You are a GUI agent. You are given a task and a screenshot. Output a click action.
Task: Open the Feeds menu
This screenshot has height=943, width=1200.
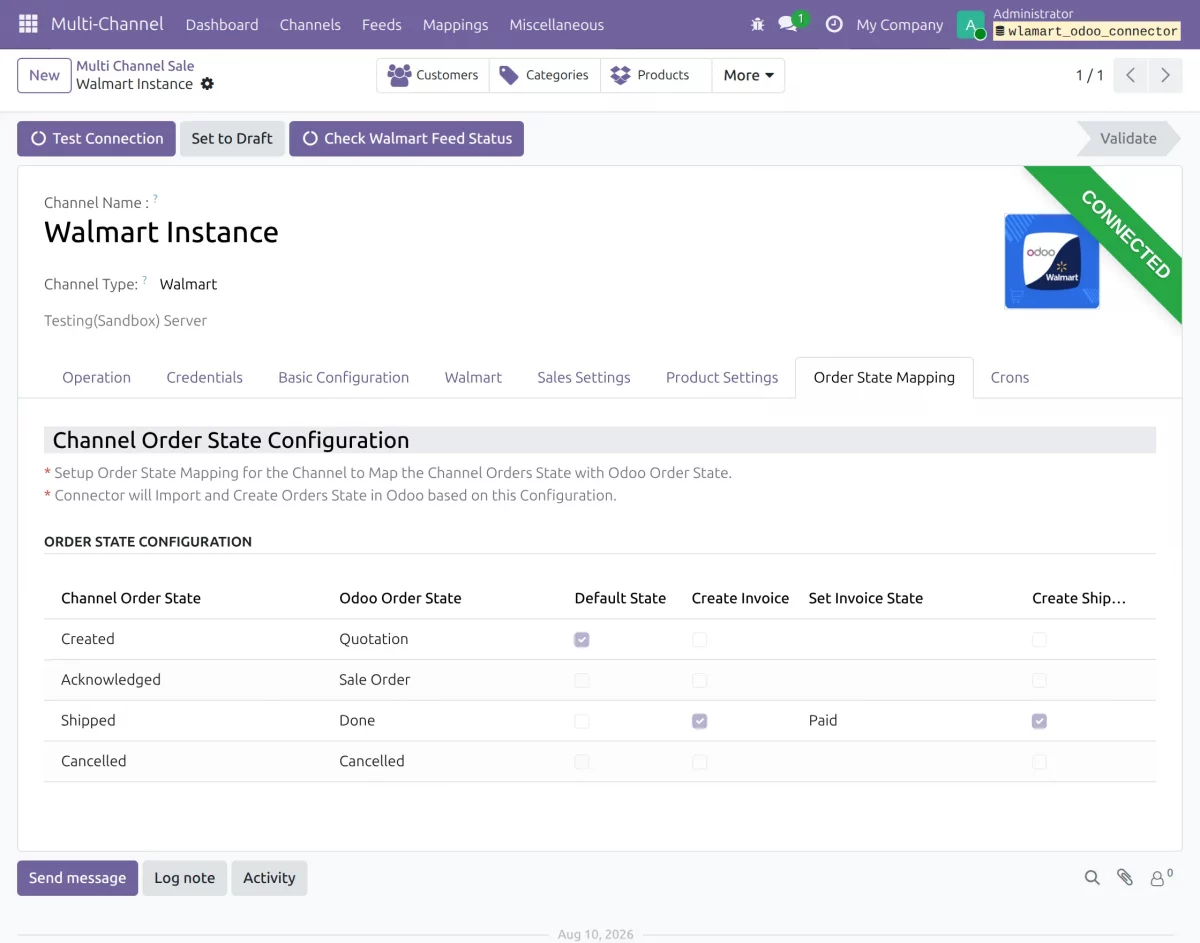tap(381, 24)
